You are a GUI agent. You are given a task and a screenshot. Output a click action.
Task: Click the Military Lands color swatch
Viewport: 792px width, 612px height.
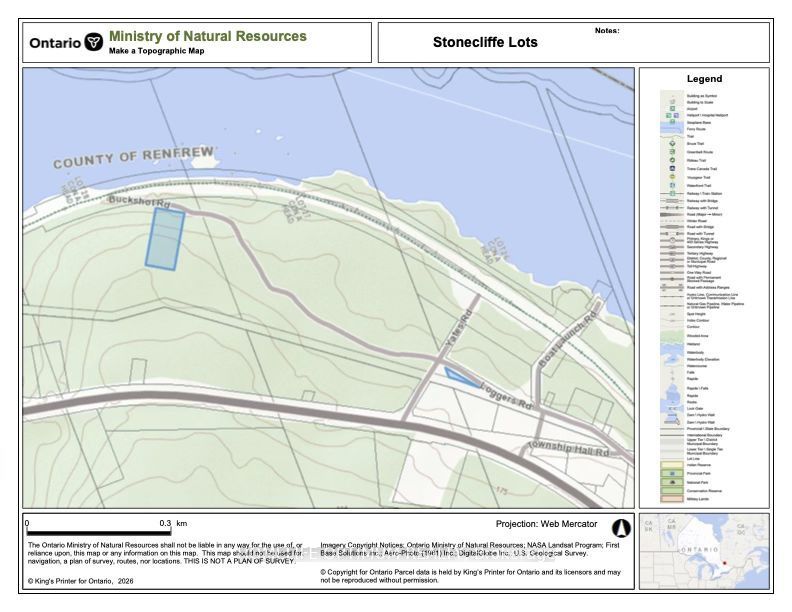point(672,498)
